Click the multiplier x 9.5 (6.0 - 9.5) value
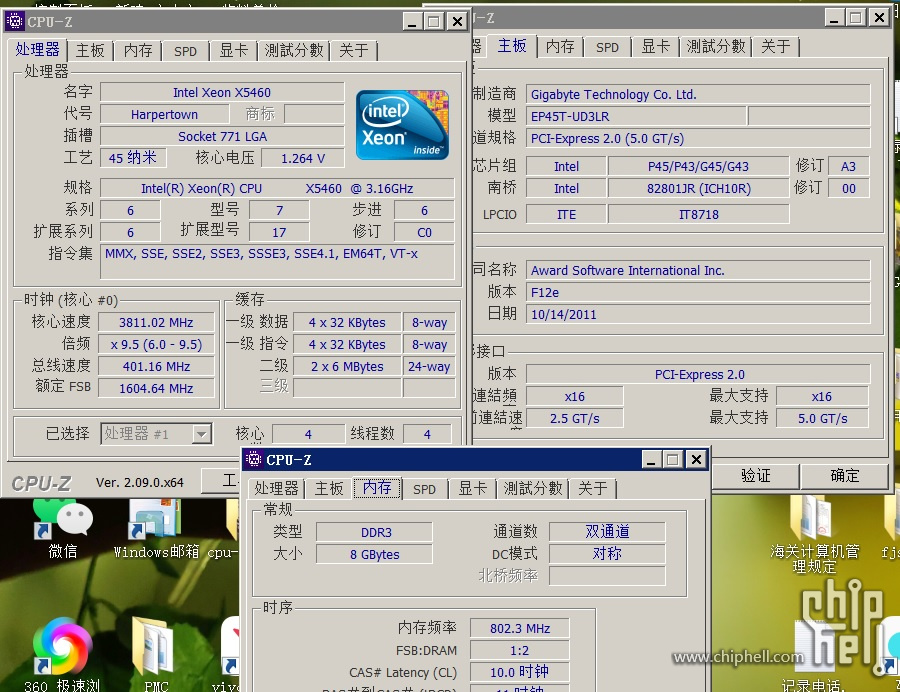Image resolution: width=900 pixels, height=692 pixels. coord(156,344)
